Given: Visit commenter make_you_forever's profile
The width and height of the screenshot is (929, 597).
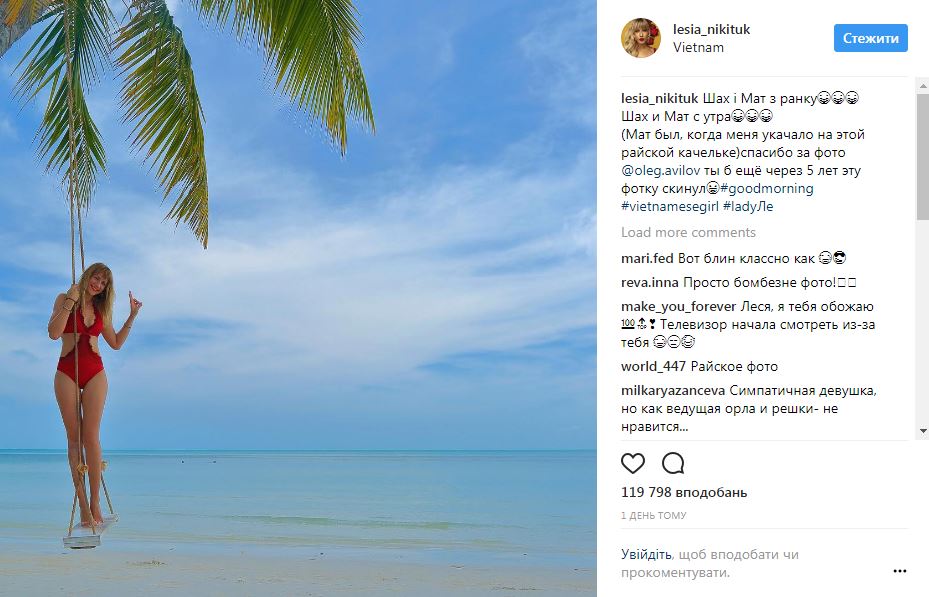Looking at the screenshot, I should 678,306.
